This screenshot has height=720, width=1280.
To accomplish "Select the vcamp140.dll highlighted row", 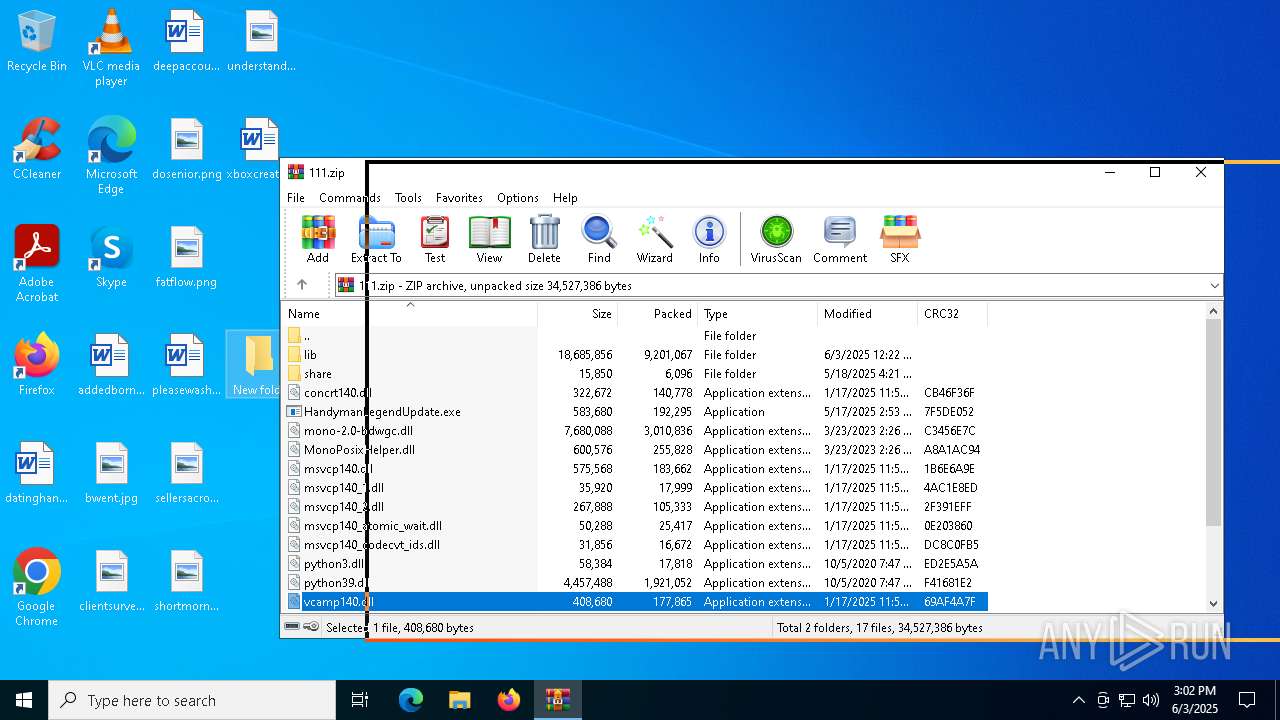I will (636, 602).
